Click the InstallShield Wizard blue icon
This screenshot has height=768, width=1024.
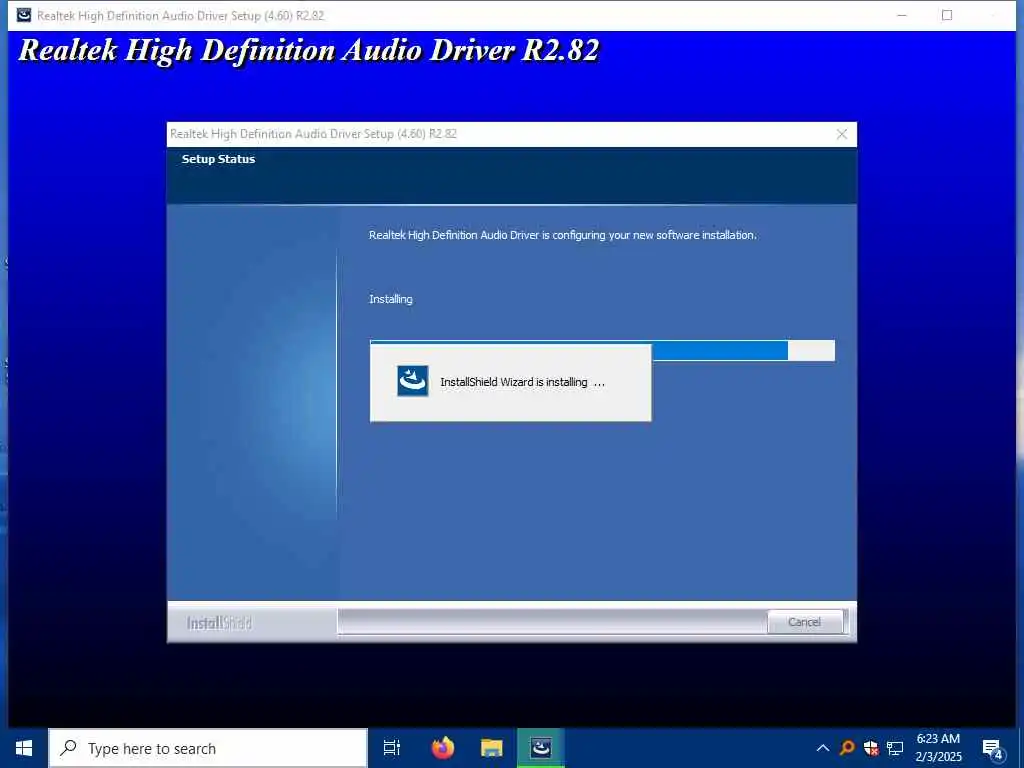point(413,381)
